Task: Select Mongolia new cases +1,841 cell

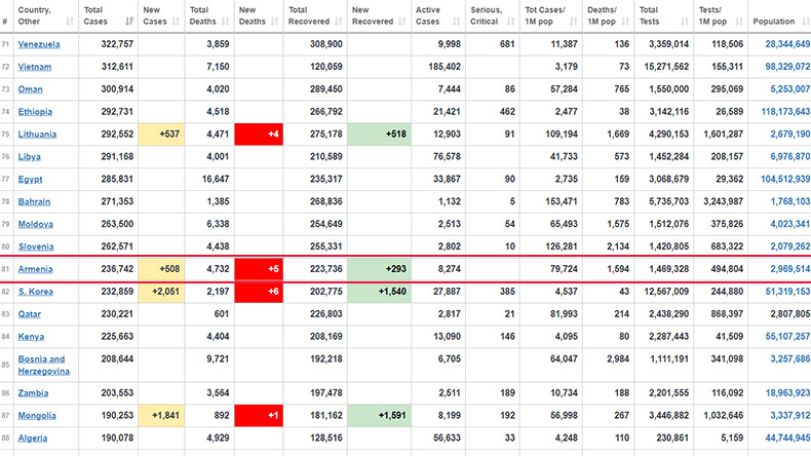Action: (161, 416)
